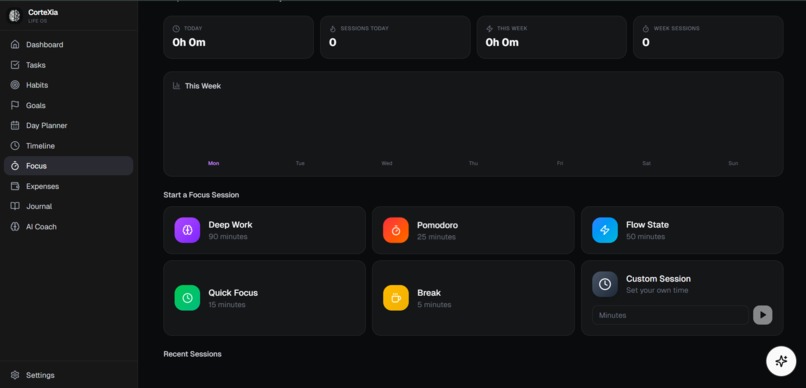Click the Thu label in weekly chart

(473, 163)
